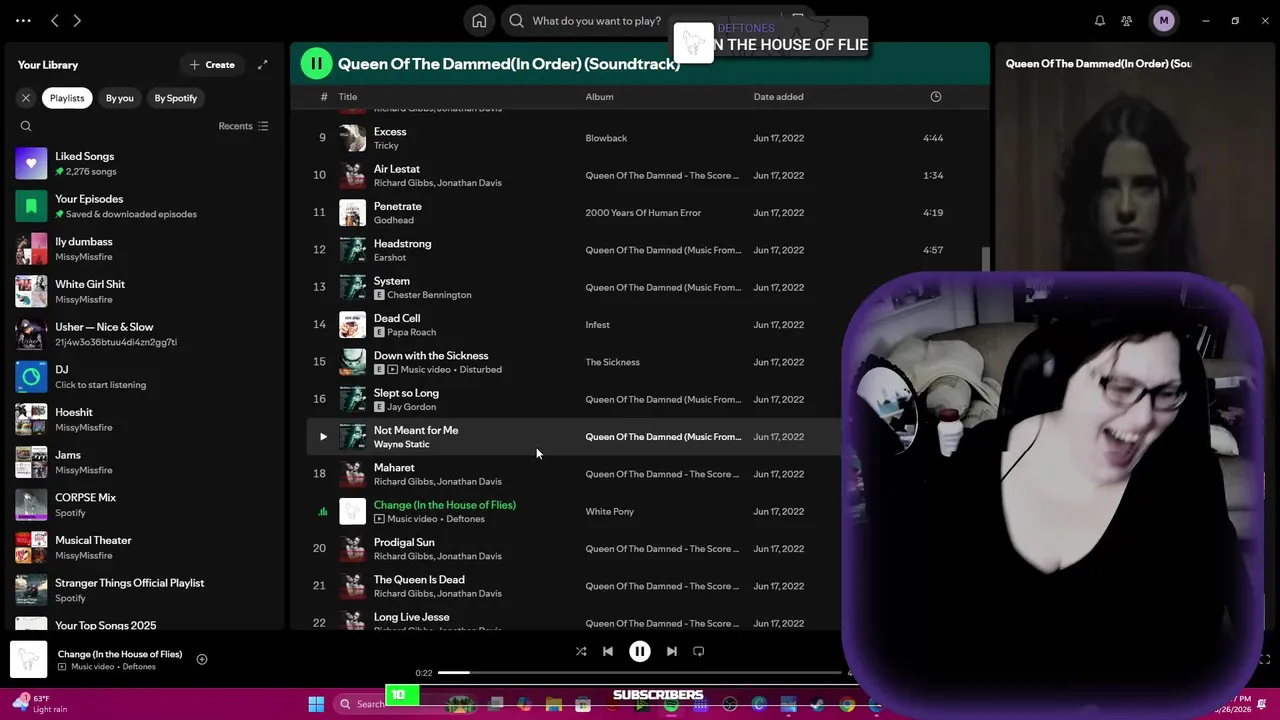This screenshot has width=1280, height=720.
Task: Sort by the Album column header
Action: [600, 97]
